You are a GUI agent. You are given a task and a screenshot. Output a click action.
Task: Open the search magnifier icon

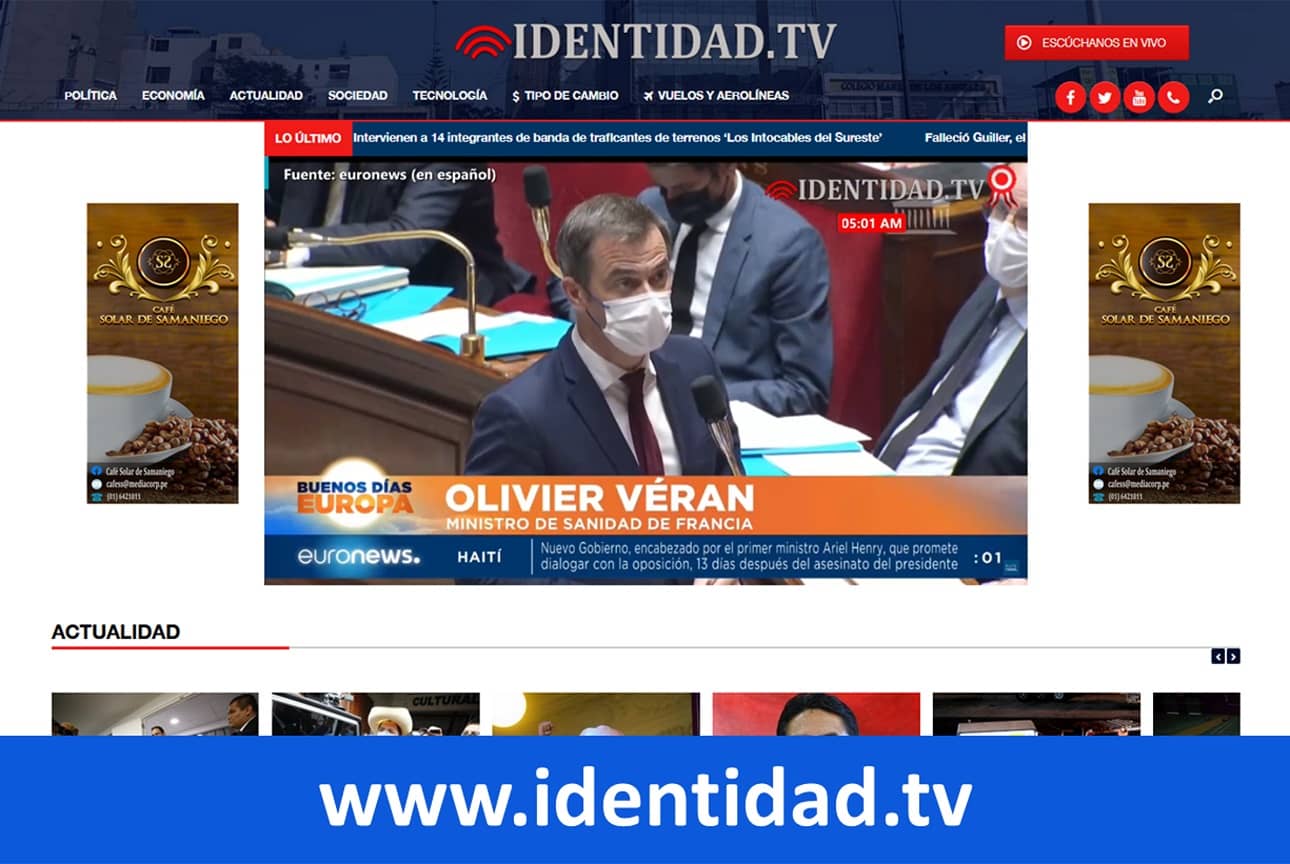[x=1215, y=97]
